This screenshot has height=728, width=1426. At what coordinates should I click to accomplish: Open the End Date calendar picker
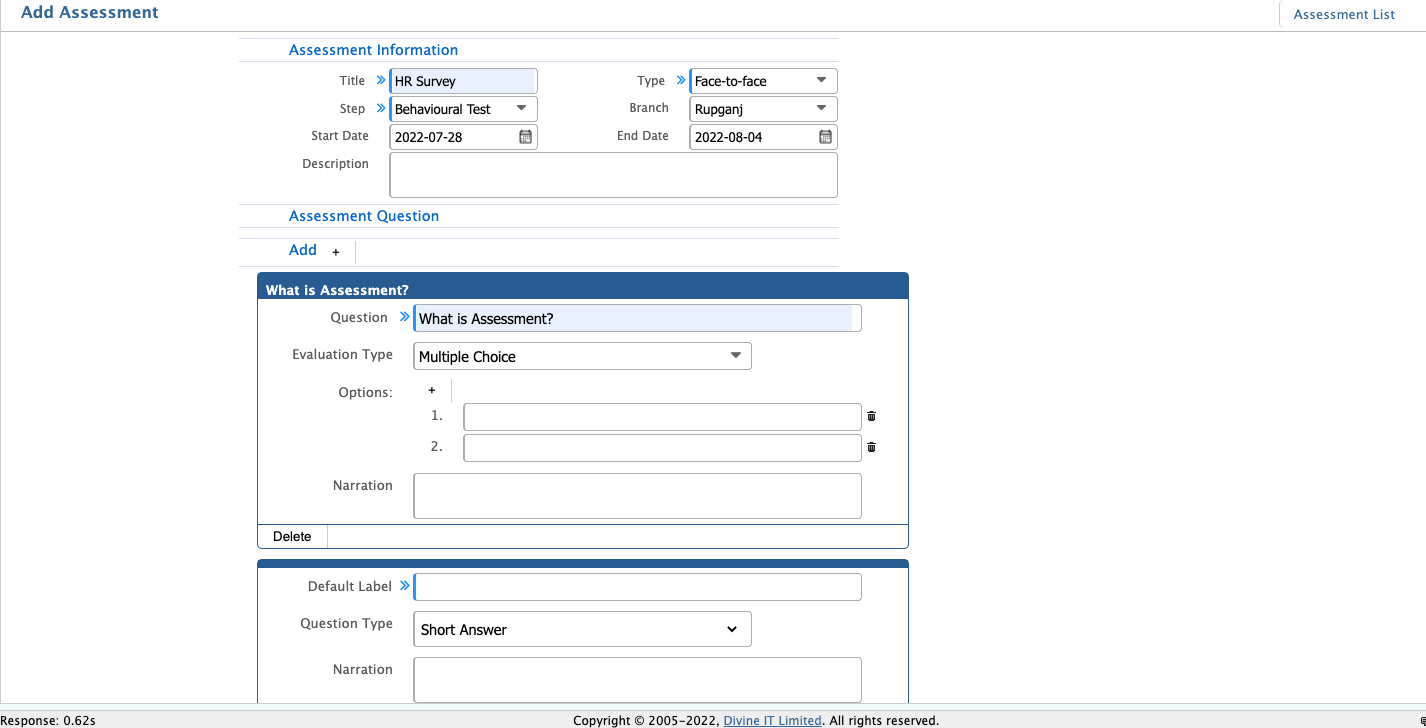[825, 136]
